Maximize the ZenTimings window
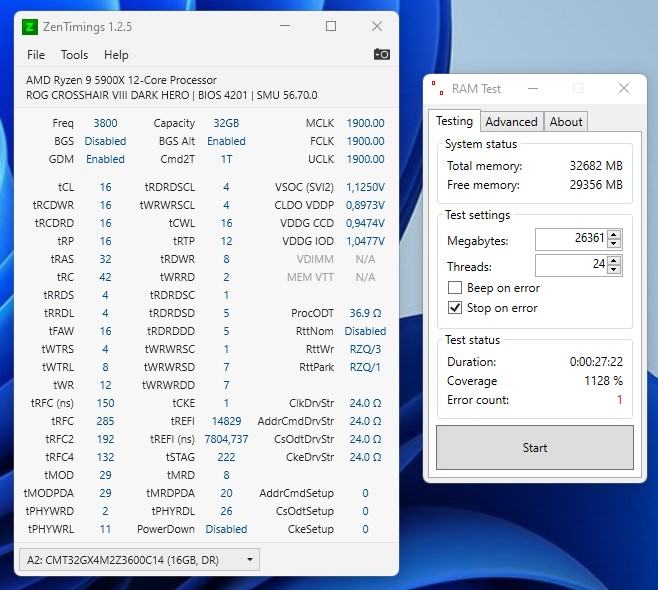 tap(331, 26)
